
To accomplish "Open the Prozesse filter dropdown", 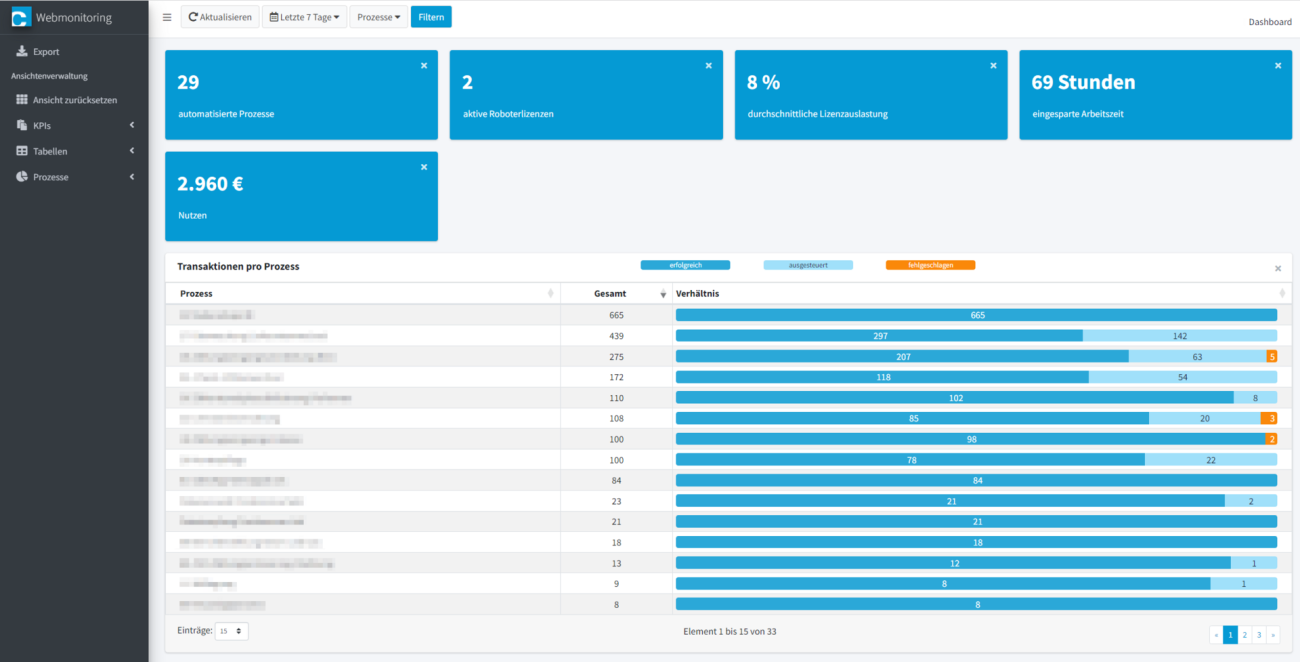I will point(378,16).
